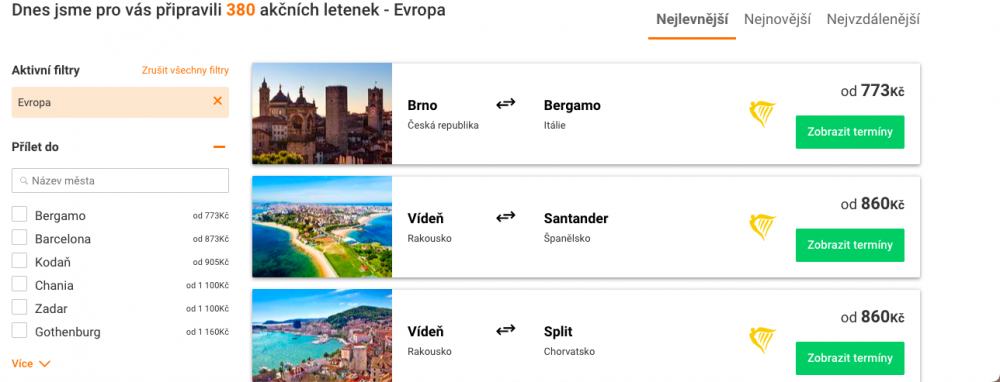This screenshot has width=1000, height=382.
Task: Click the arrows icon between Vídeň and Santander
Action: point(506,217)
